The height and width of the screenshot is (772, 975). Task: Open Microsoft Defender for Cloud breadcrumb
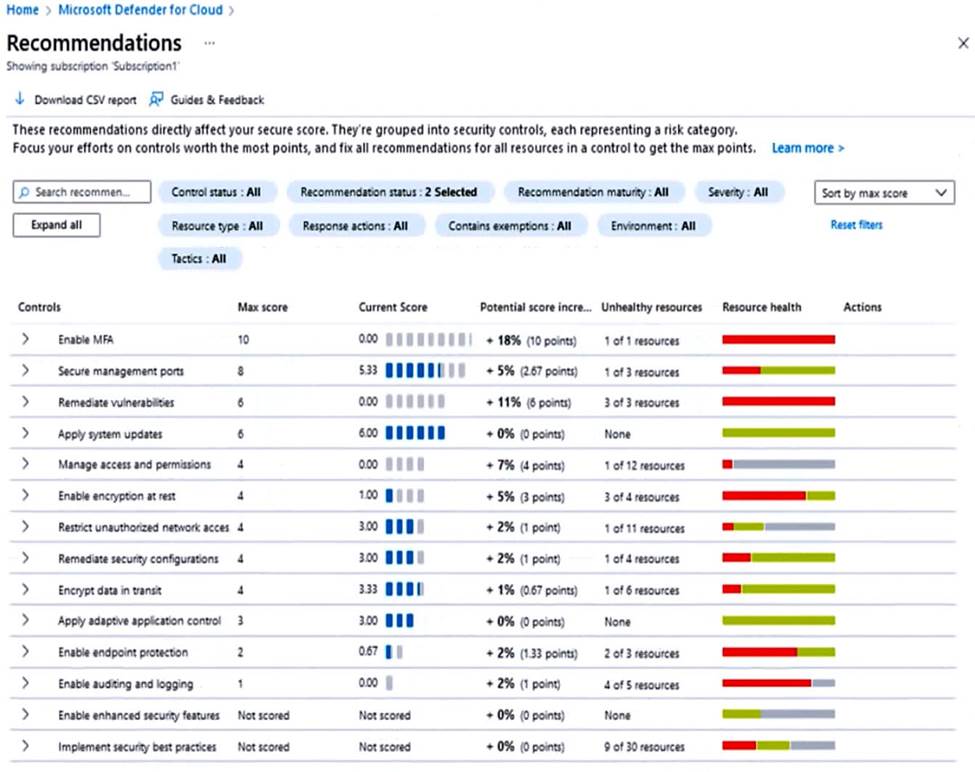click(x=141, y=10)
